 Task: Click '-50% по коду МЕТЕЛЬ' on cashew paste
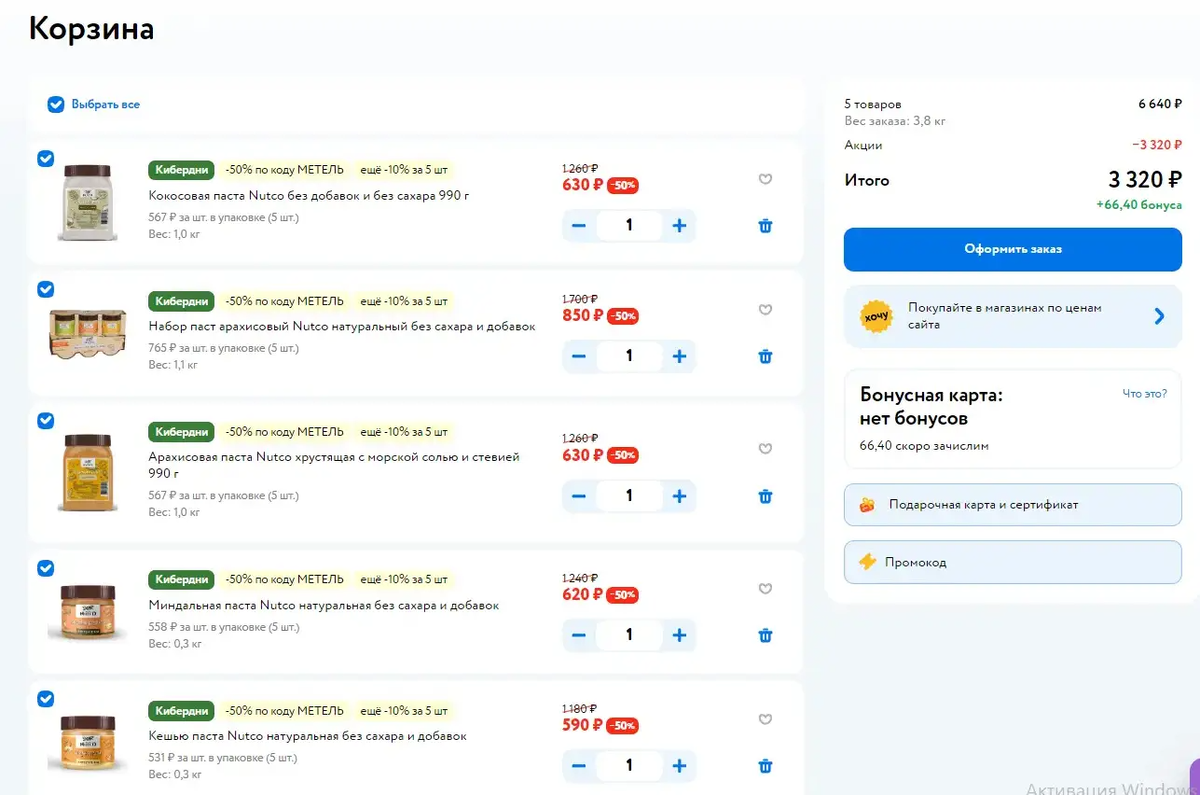284,711
